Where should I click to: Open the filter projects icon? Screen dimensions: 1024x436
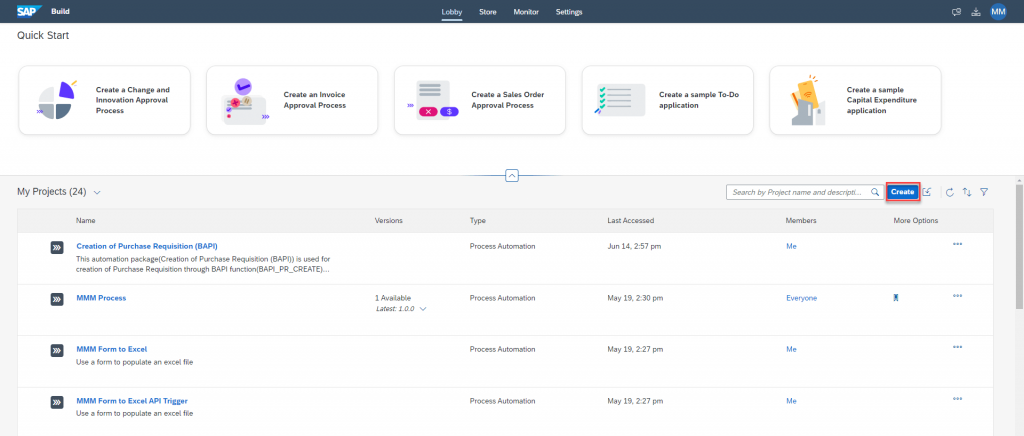pyautogui.click(x=984, y=193)
